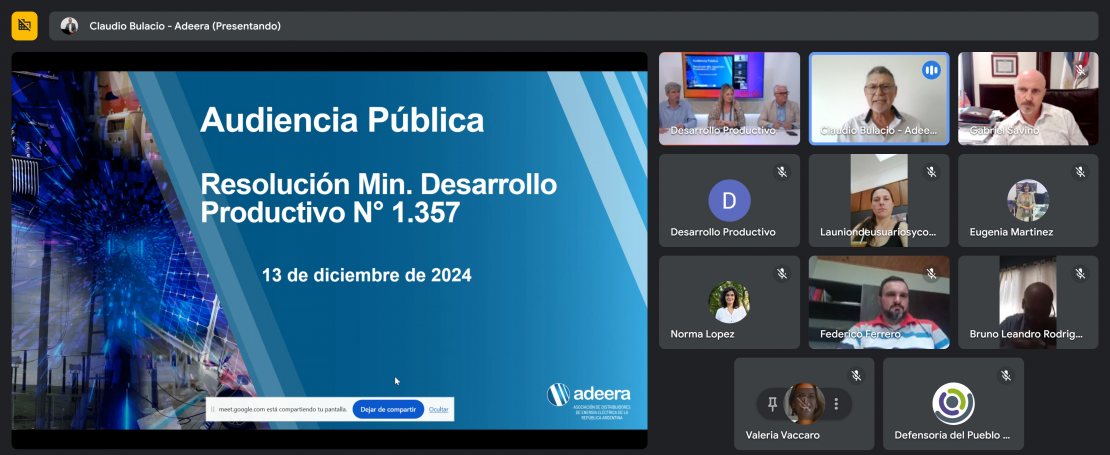Open more options on Valeria Vaccaro's tile
The width and height of the screenshot is (1110, 455).
coord(836,403)
